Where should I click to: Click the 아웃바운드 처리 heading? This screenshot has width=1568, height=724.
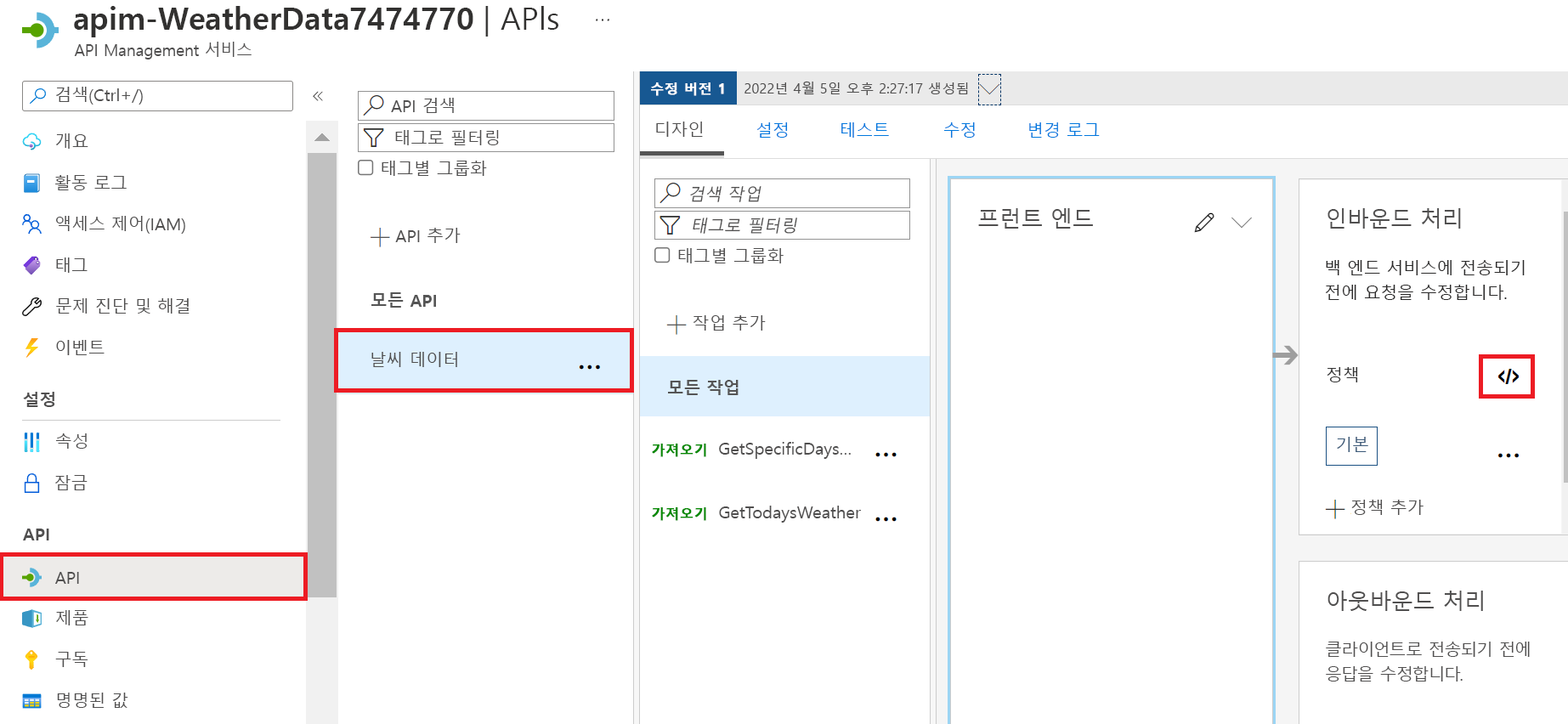[1406, 601]
